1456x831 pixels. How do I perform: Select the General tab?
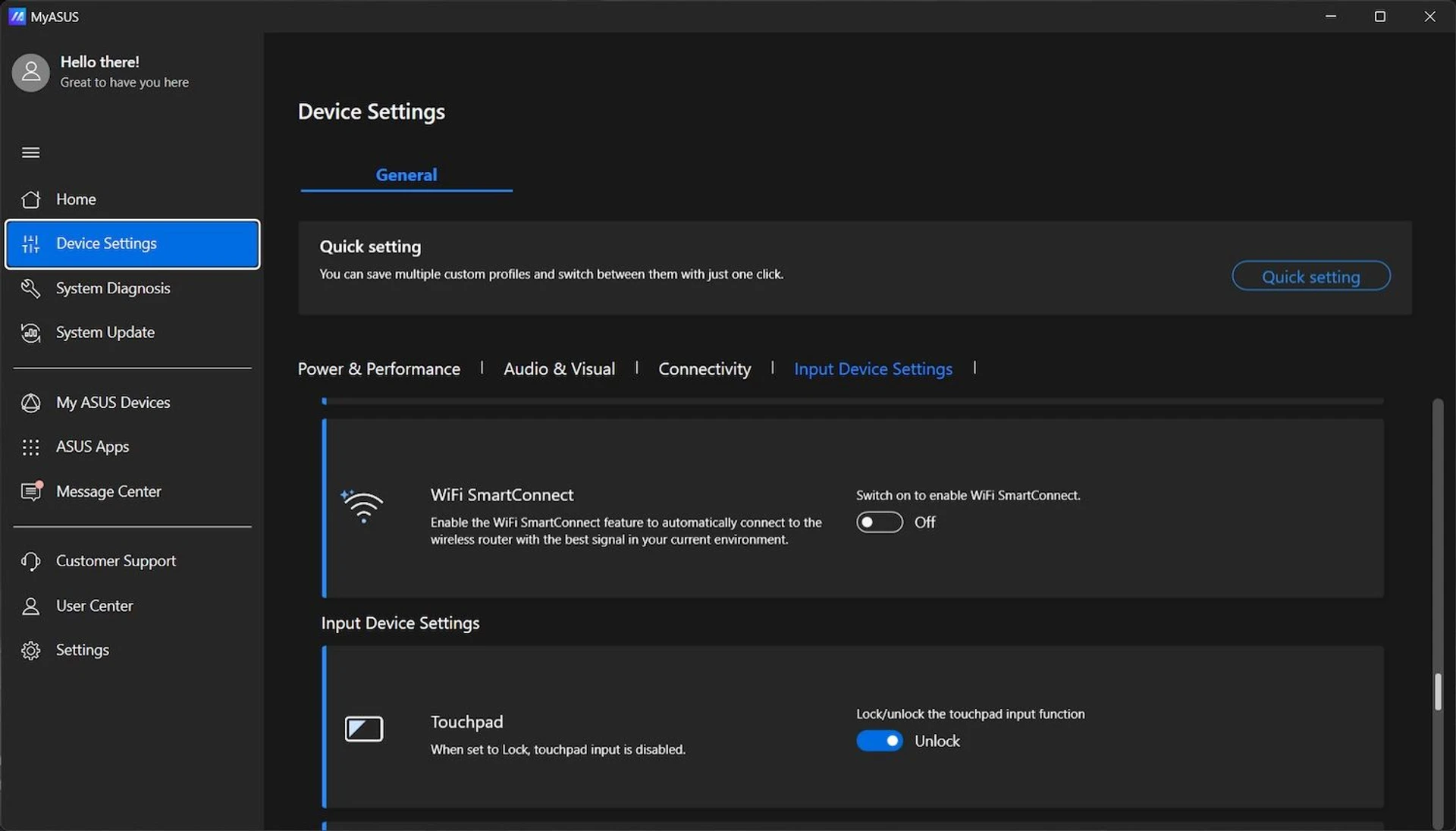coord(406,175)
